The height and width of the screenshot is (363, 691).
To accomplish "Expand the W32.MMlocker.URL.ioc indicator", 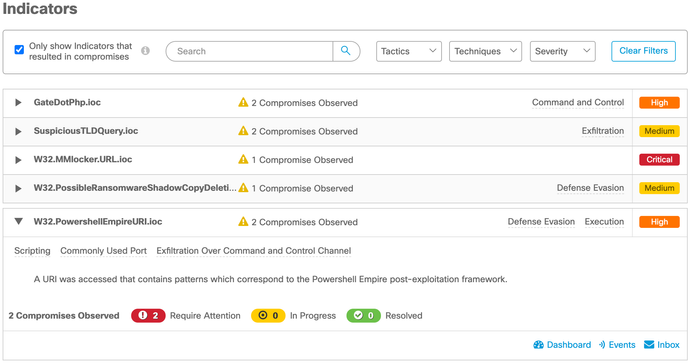I will (x=18, y=160).
